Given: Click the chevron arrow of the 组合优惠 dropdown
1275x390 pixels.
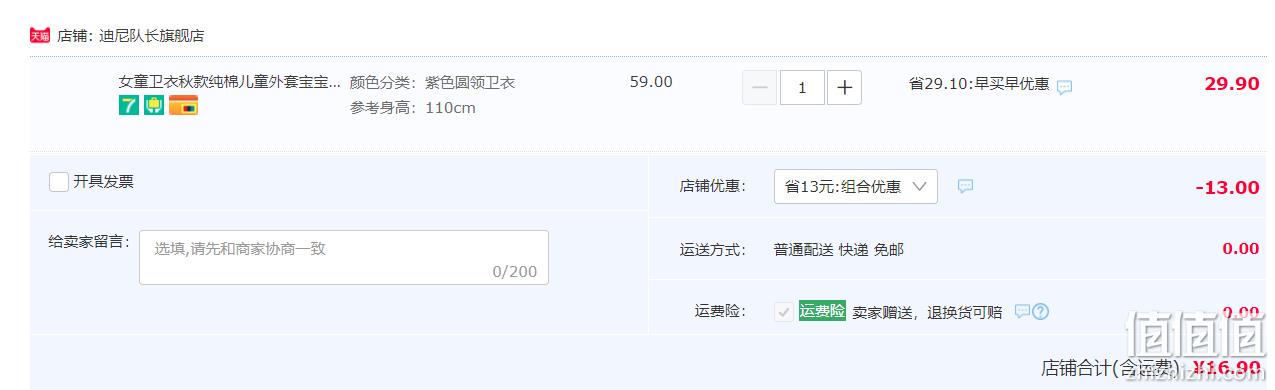Looking at the screenshot, I should (920, 186).
